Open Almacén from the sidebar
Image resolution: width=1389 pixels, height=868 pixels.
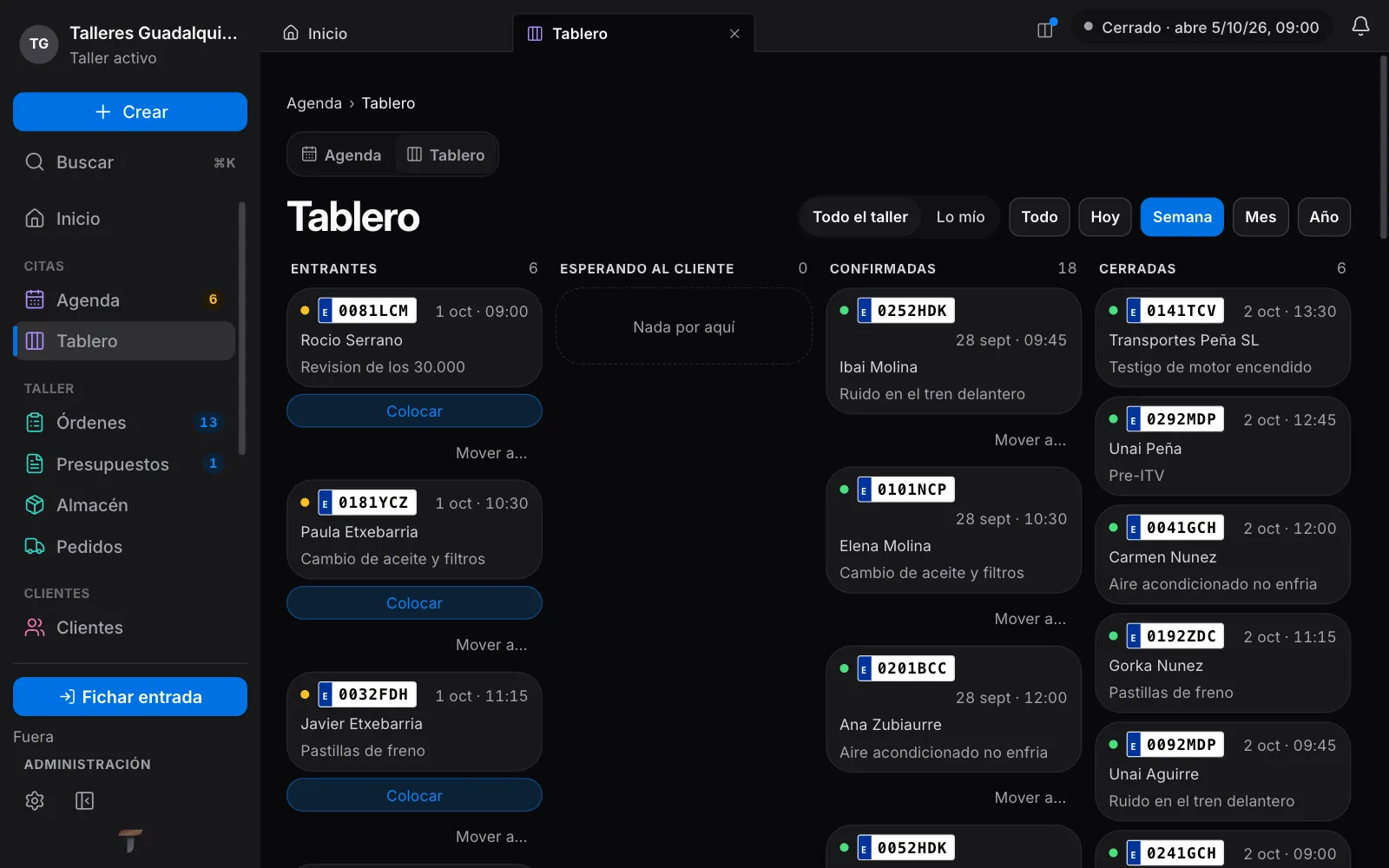[x=124, y=505]
